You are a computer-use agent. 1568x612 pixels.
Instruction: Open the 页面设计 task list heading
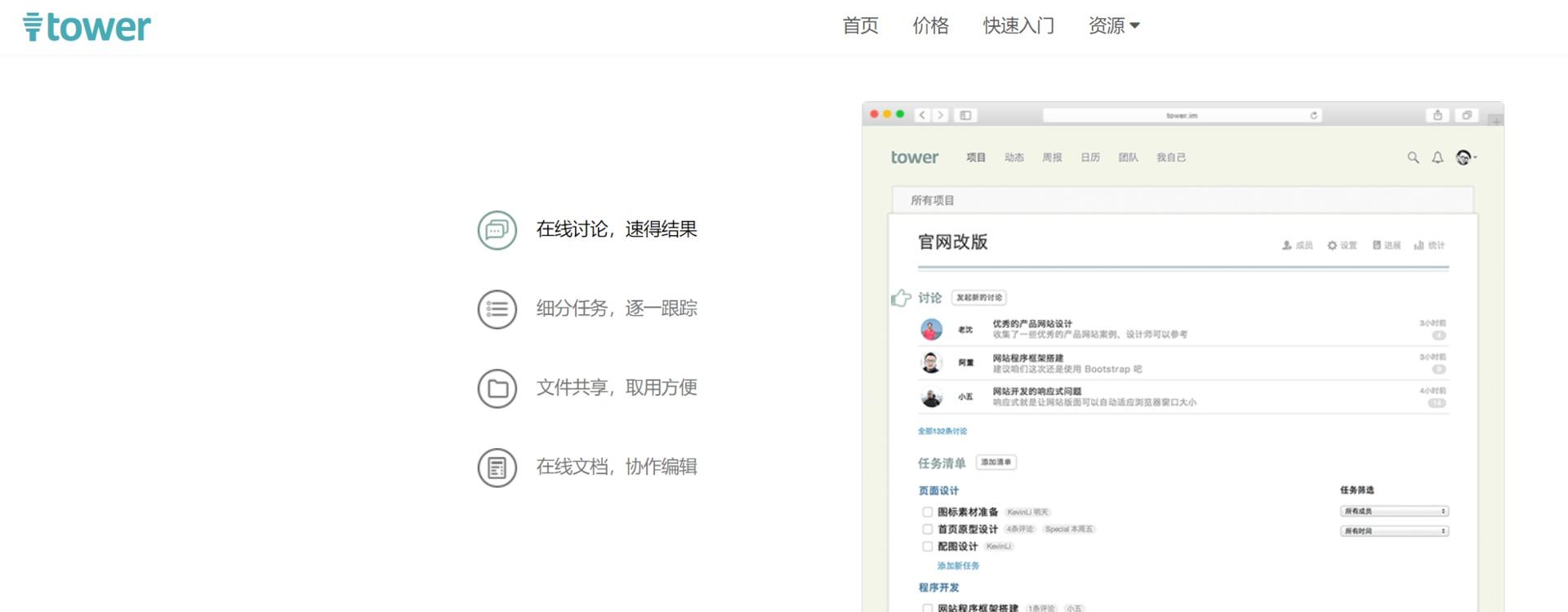click(x=938, y=490)
